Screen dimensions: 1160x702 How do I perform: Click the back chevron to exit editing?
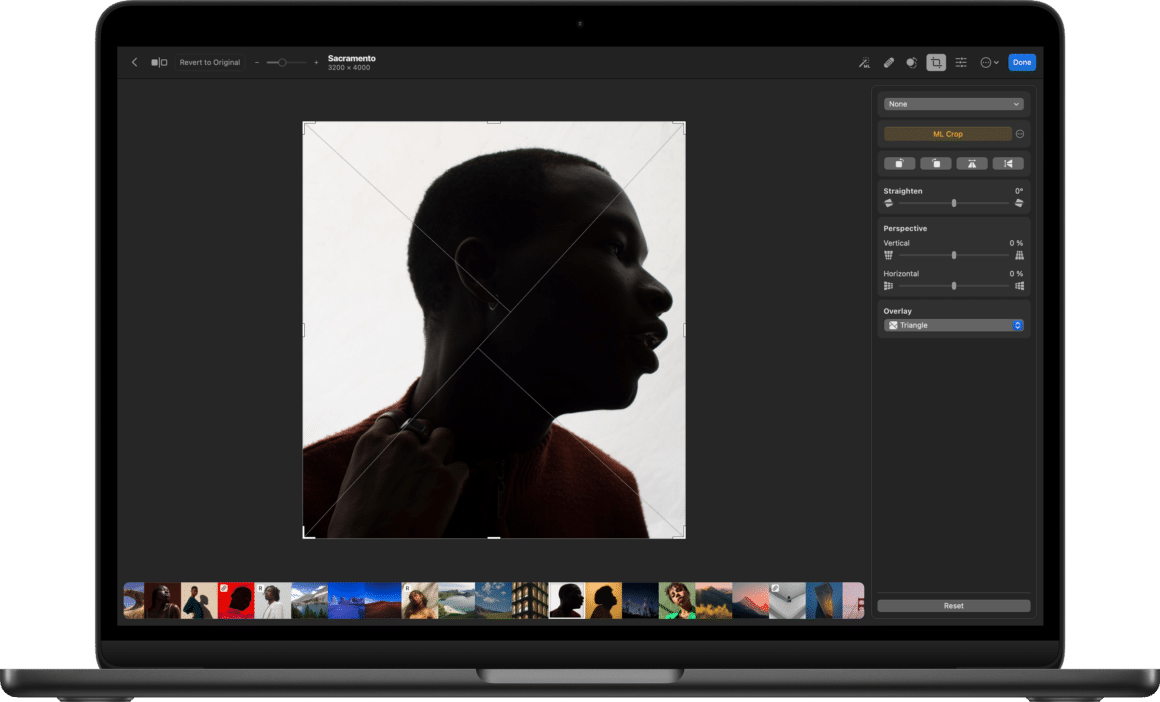(x=134, y=61)
